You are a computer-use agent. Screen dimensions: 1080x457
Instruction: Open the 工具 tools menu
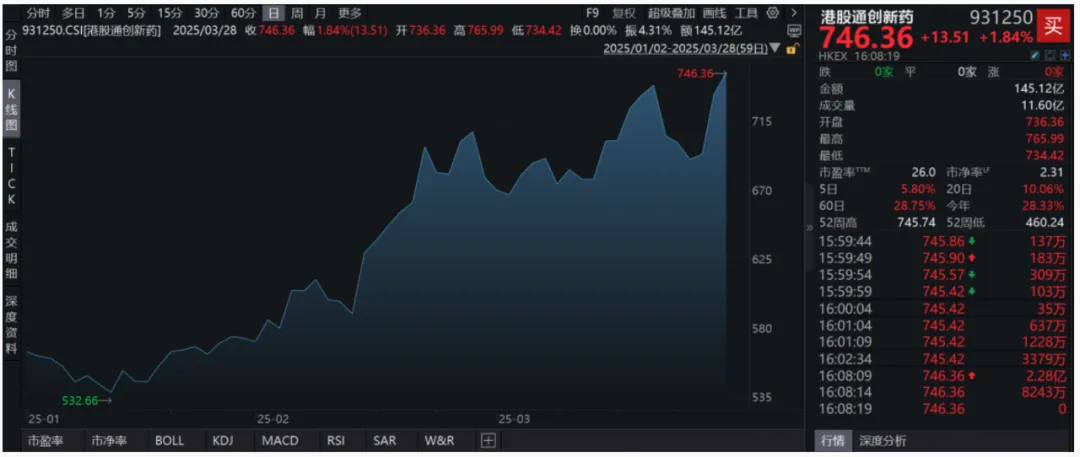[746, 13]
